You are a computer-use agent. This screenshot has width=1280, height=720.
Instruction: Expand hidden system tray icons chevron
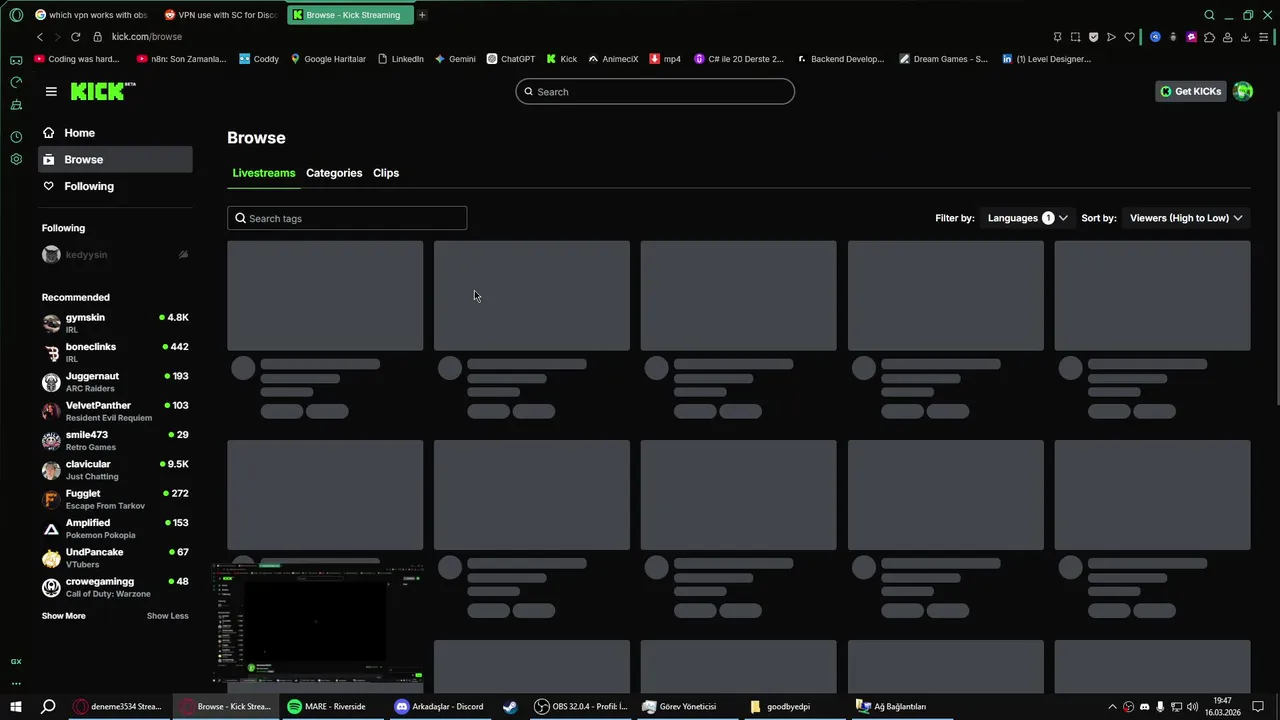click(1112, 706)
